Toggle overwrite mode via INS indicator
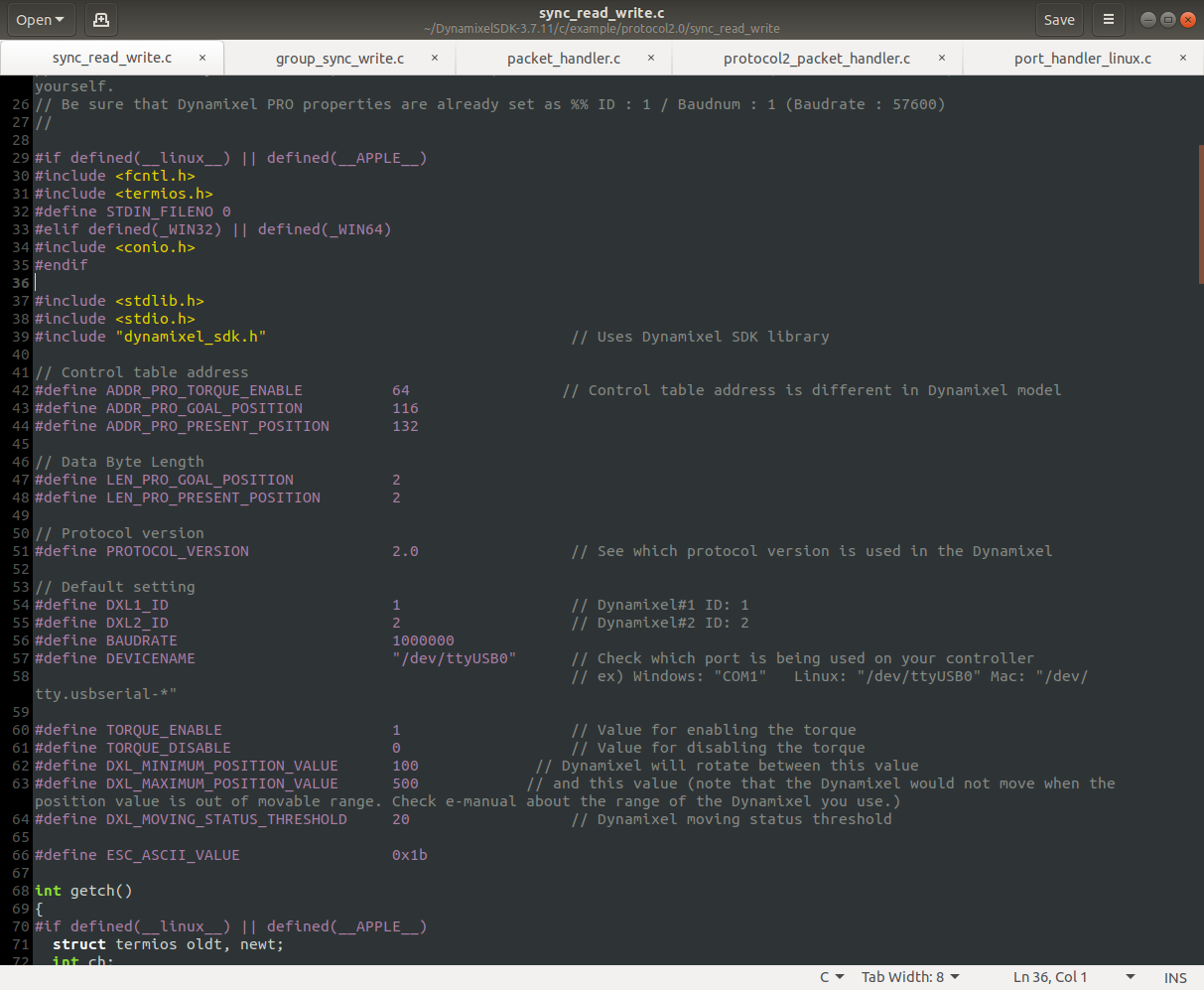Viewport: 1204px width, 990px height. click(1175, 977)
